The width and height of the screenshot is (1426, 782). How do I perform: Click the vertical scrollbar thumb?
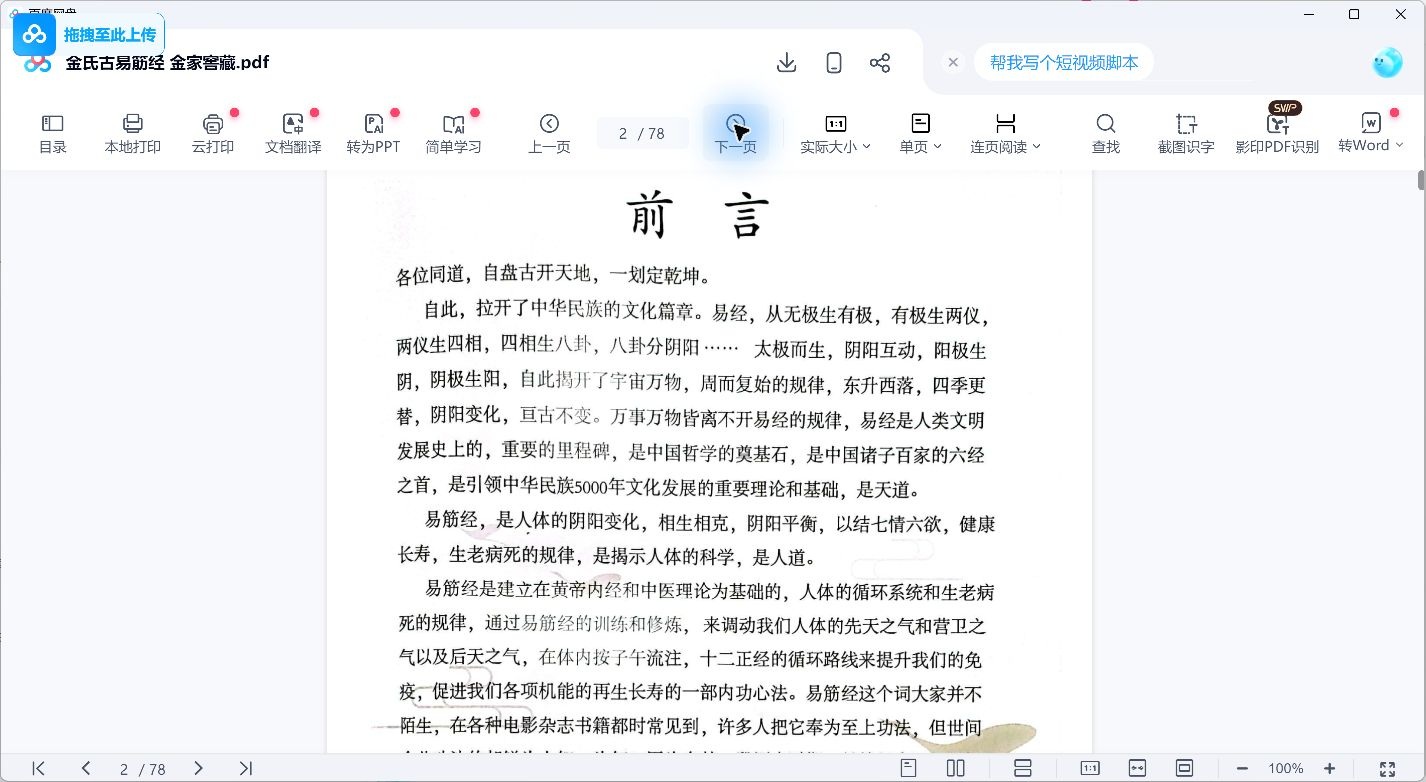1421,180
